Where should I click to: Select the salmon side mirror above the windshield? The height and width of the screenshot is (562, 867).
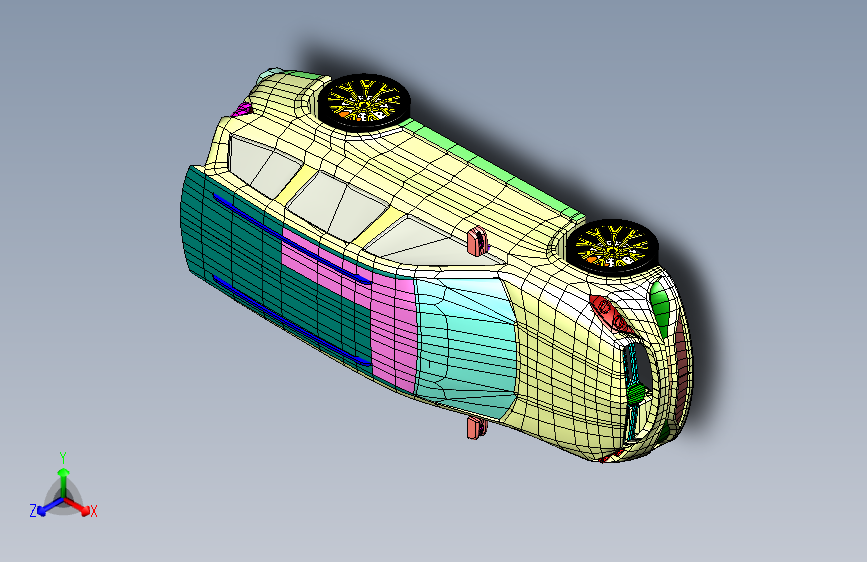(477, 241)
